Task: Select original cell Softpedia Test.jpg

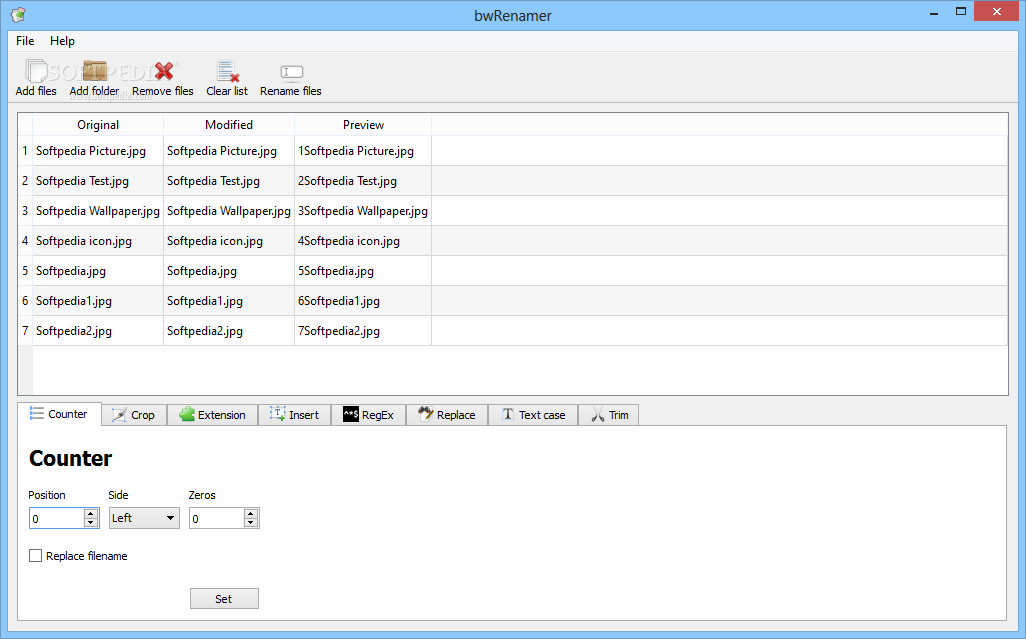Action: coord(98,181)
